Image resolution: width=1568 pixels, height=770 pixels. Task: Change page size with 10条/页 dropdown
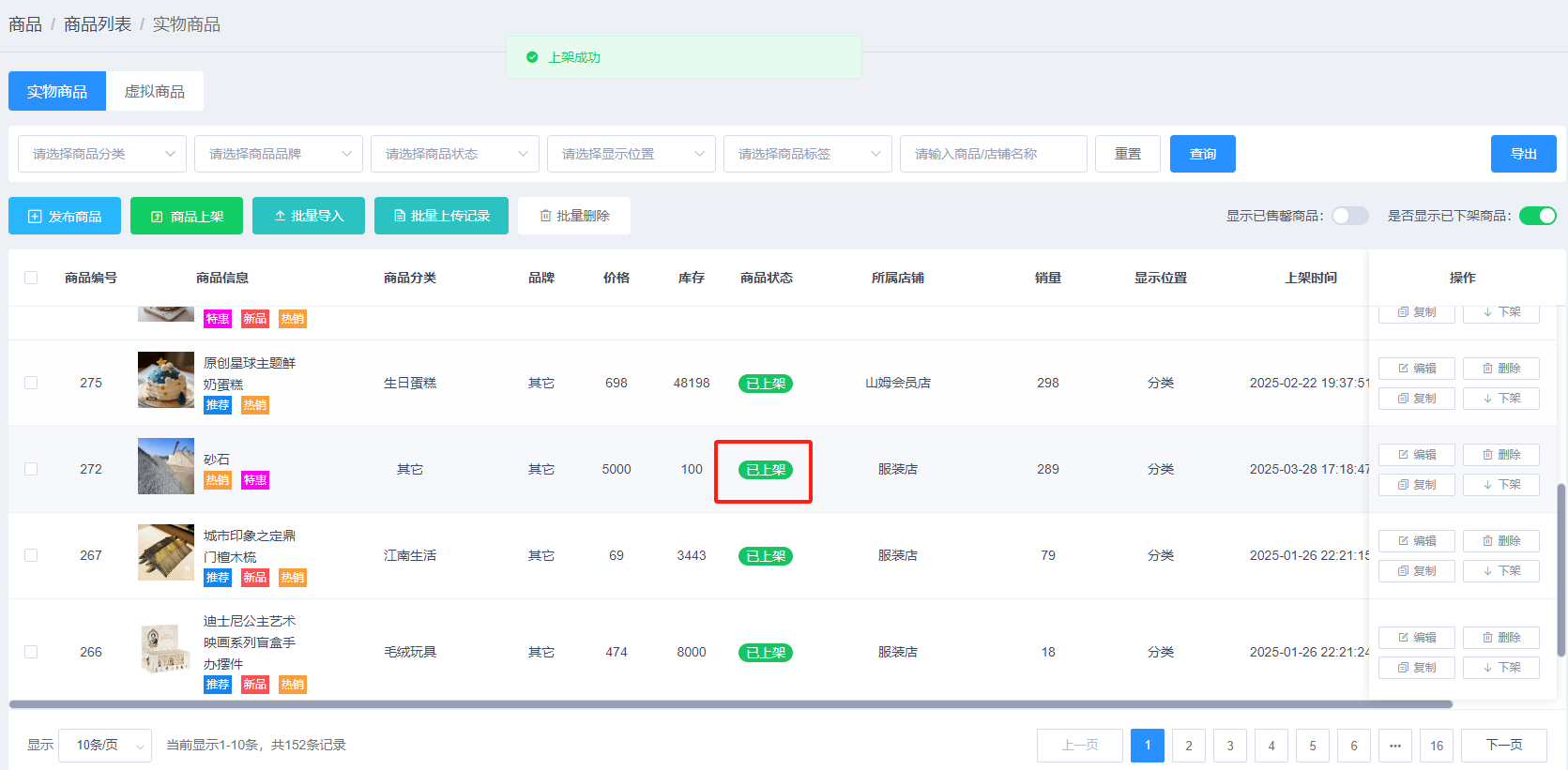click(105, 746)
